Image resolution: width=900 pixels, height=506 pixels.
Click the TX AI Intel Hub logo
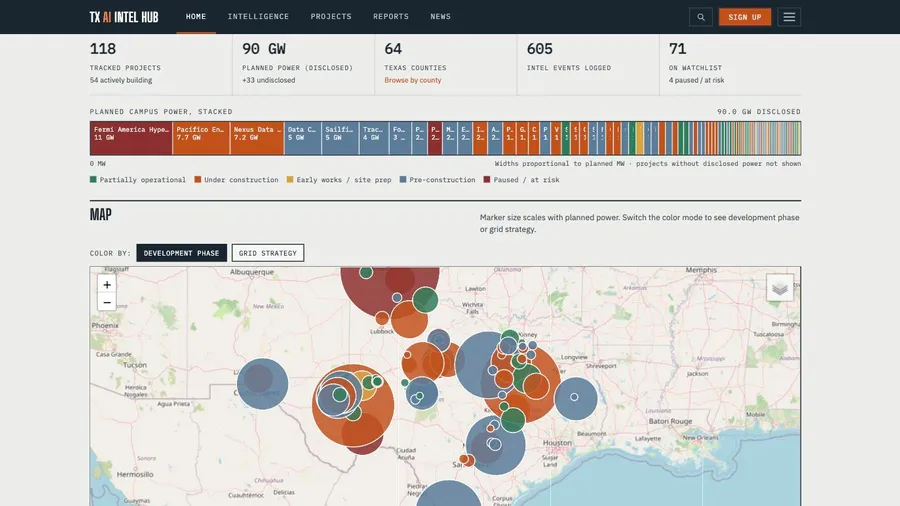(x=124, y=17)
